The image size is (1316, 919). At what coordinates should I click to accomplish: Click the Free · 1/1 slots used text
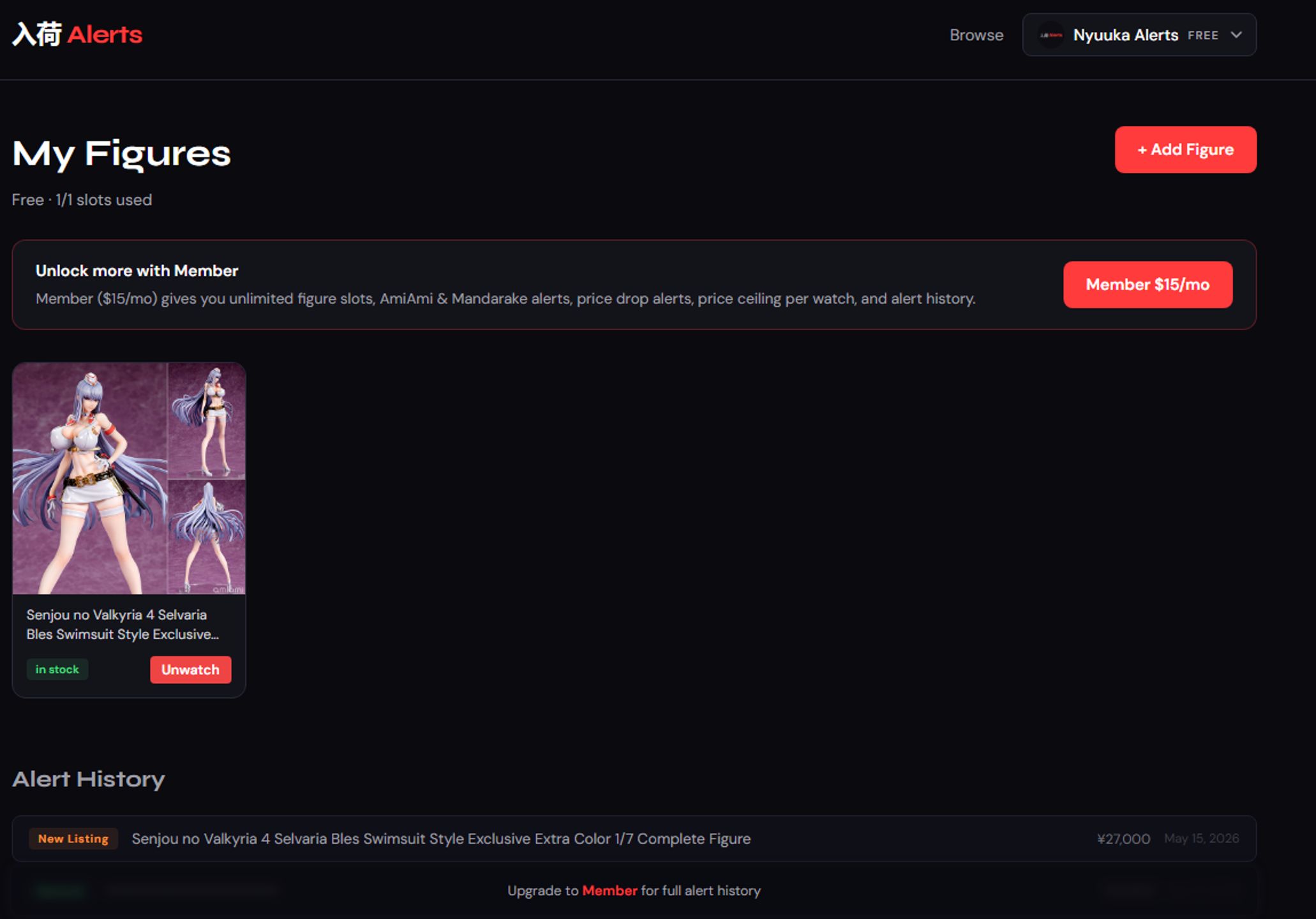[82, 200]
